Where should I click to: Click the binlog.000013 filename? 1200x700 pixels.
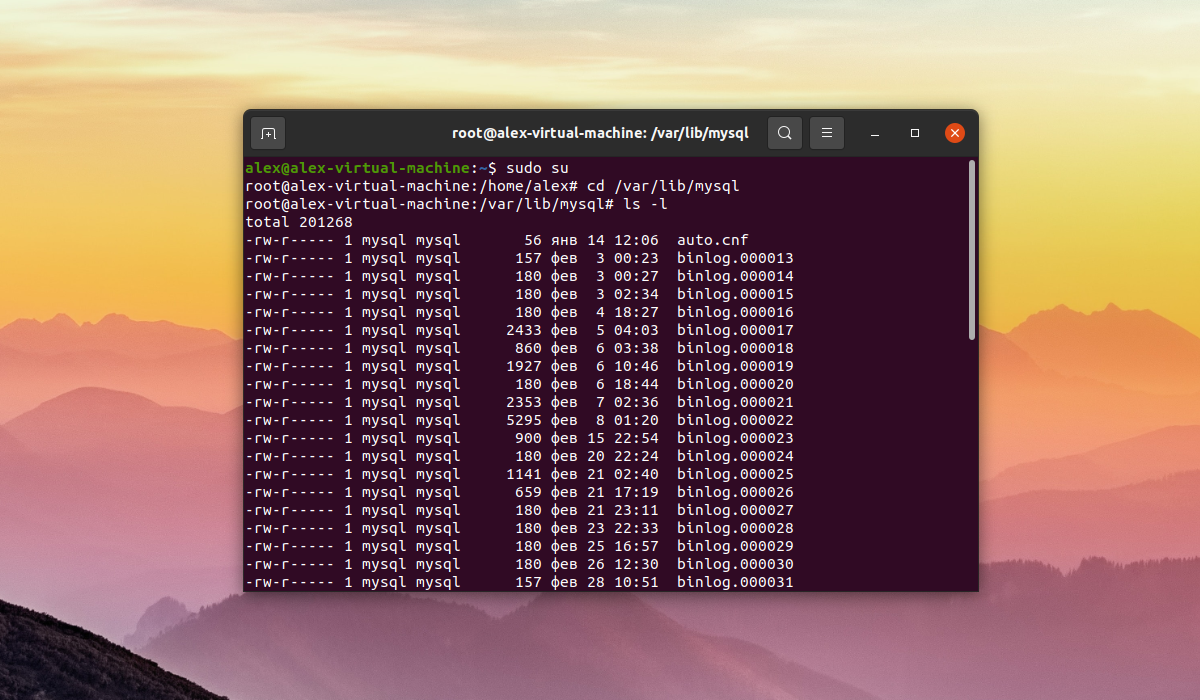pyautogui.click(x=734, y=258)
